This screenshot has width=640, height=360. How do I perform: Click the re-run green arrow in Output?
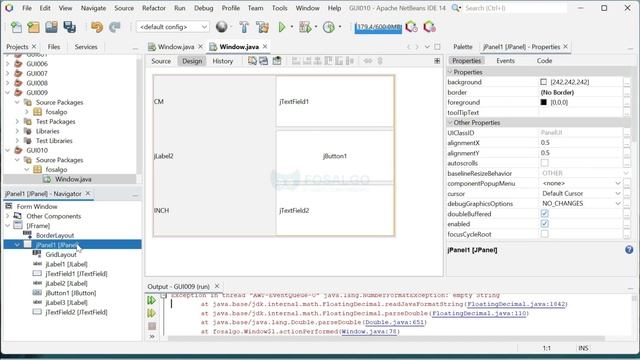tap(151, 300)
